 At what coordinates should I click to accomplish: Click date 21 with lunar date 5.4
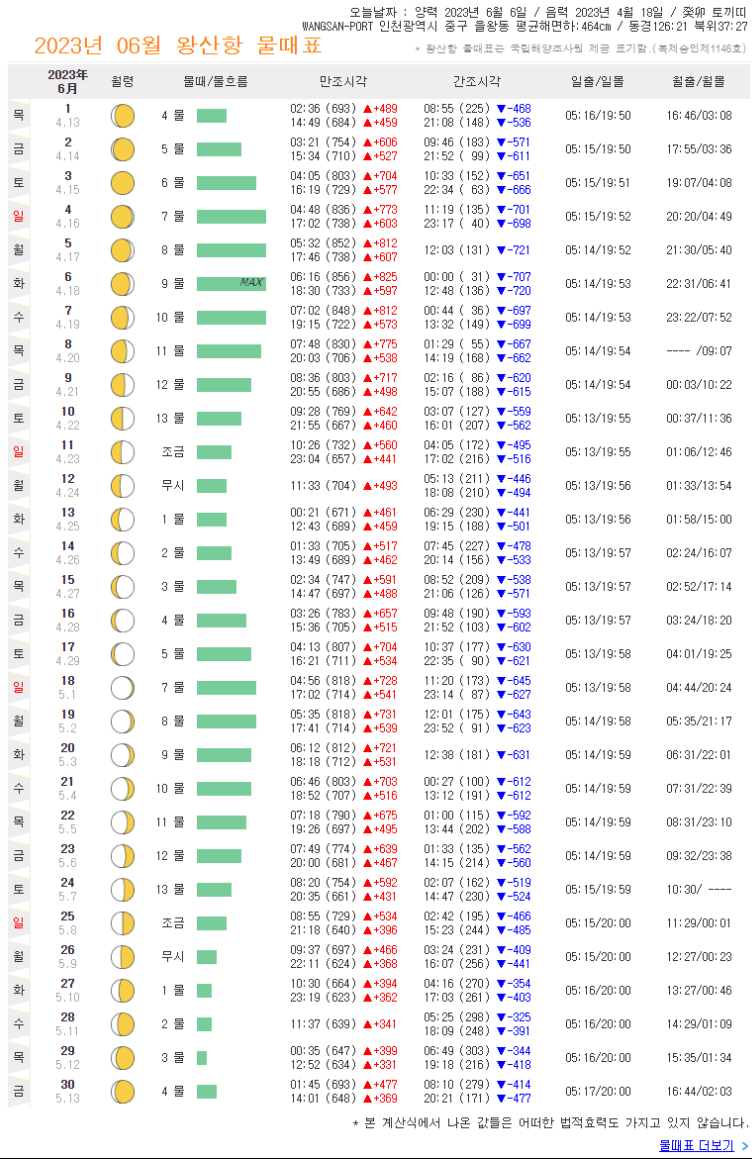(67, 789)
